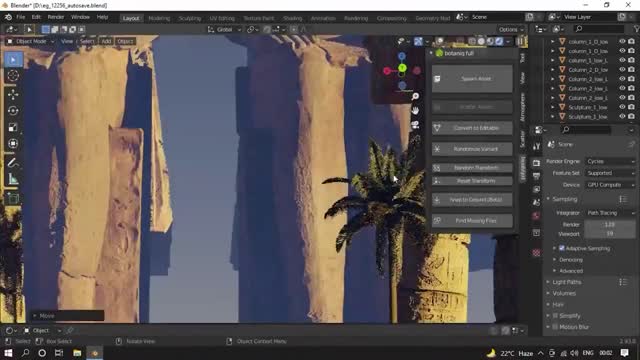The height and width of the screenshot is (360, 640).
Task: Open the Scatter sidebar tab
Action: tap(523, 140)
